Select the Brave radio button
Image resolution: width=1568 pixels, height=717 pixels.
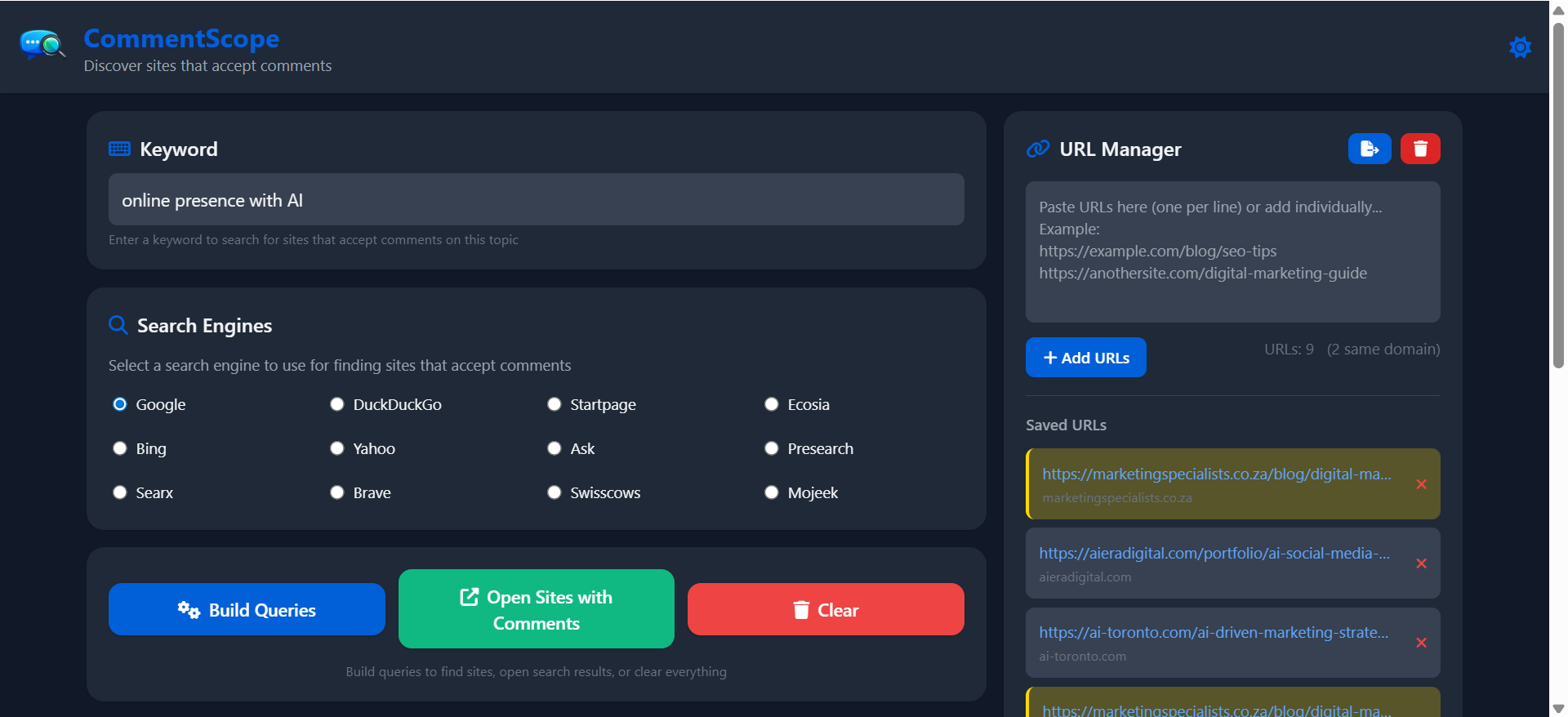(x=337, y=492)
